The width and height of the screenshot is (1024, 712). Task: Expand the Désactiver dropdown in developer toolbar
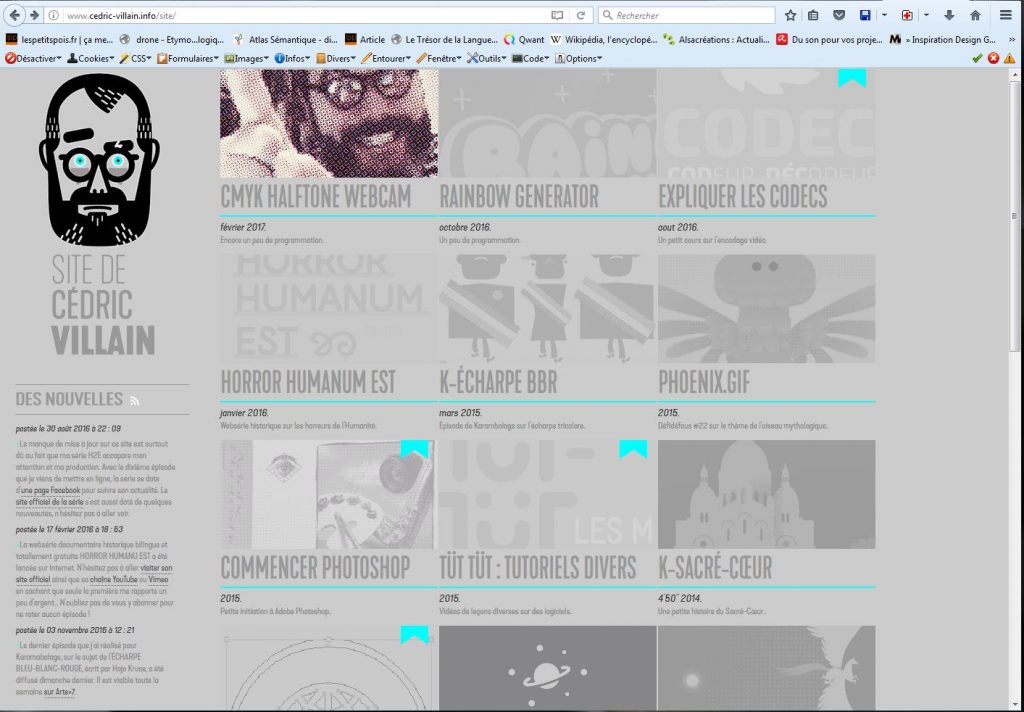(x=33, y=58)
